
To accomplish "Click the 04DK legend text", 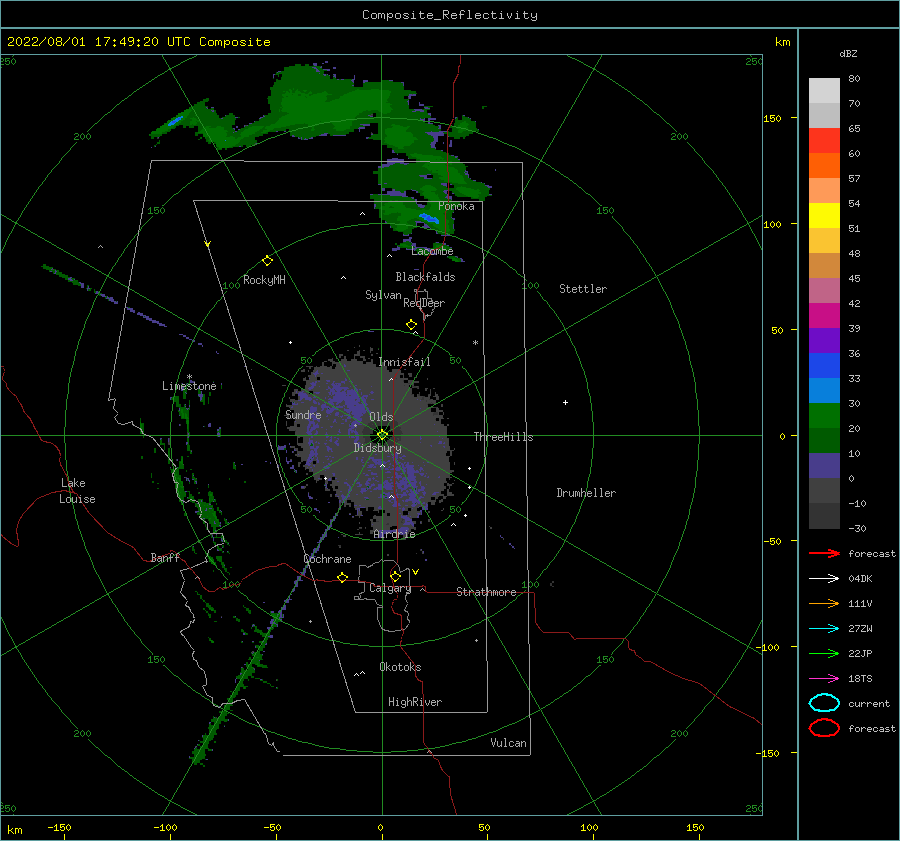I will coord(860,578).
